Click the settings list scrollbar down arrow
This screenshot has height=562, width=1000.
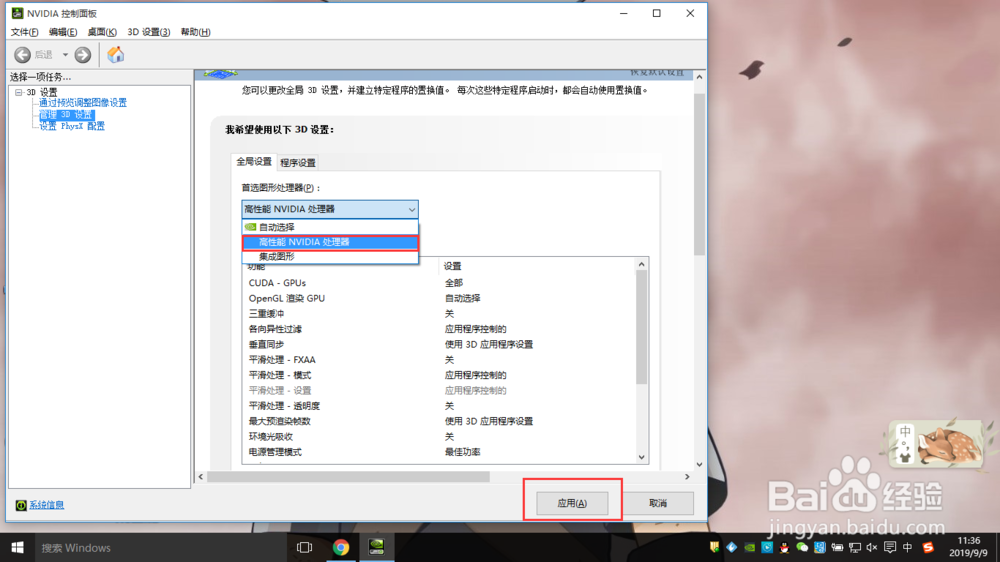pos(642,457)
